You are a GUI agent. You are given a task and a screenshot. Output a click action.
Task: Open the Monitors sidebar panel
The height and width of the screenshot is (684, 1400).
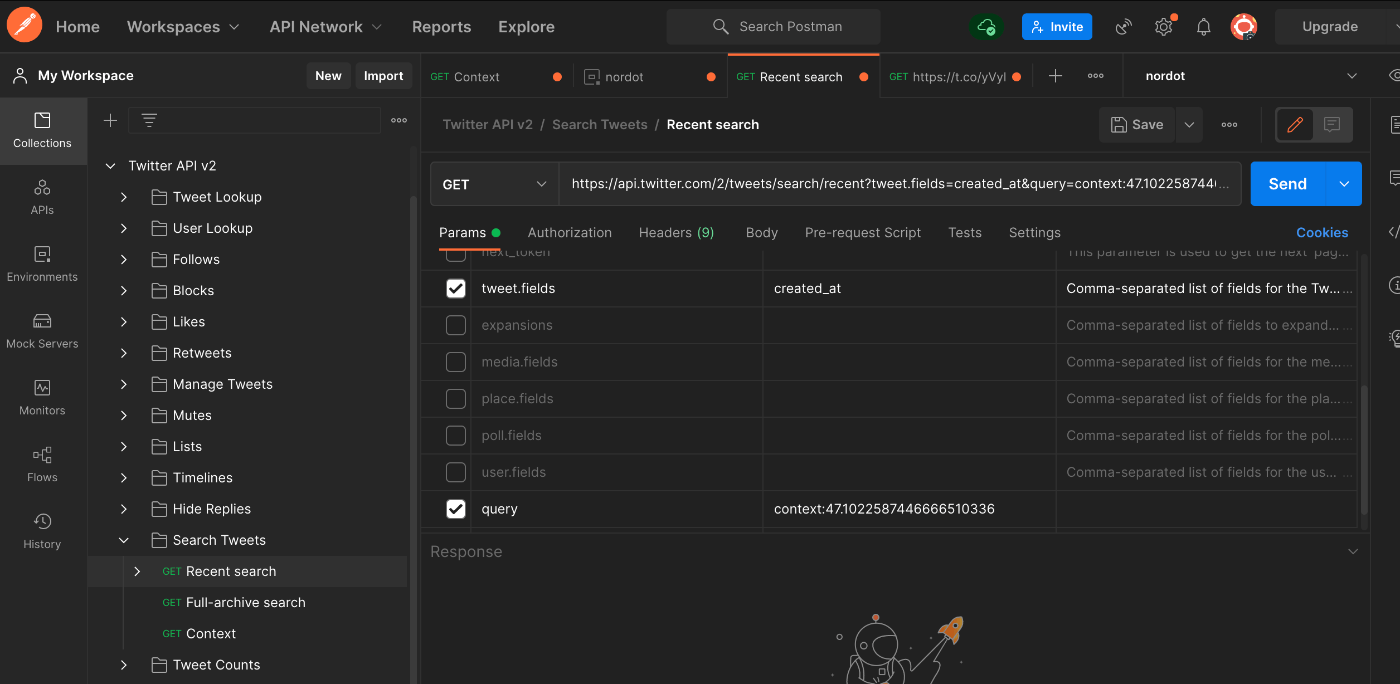click(42, 398)
